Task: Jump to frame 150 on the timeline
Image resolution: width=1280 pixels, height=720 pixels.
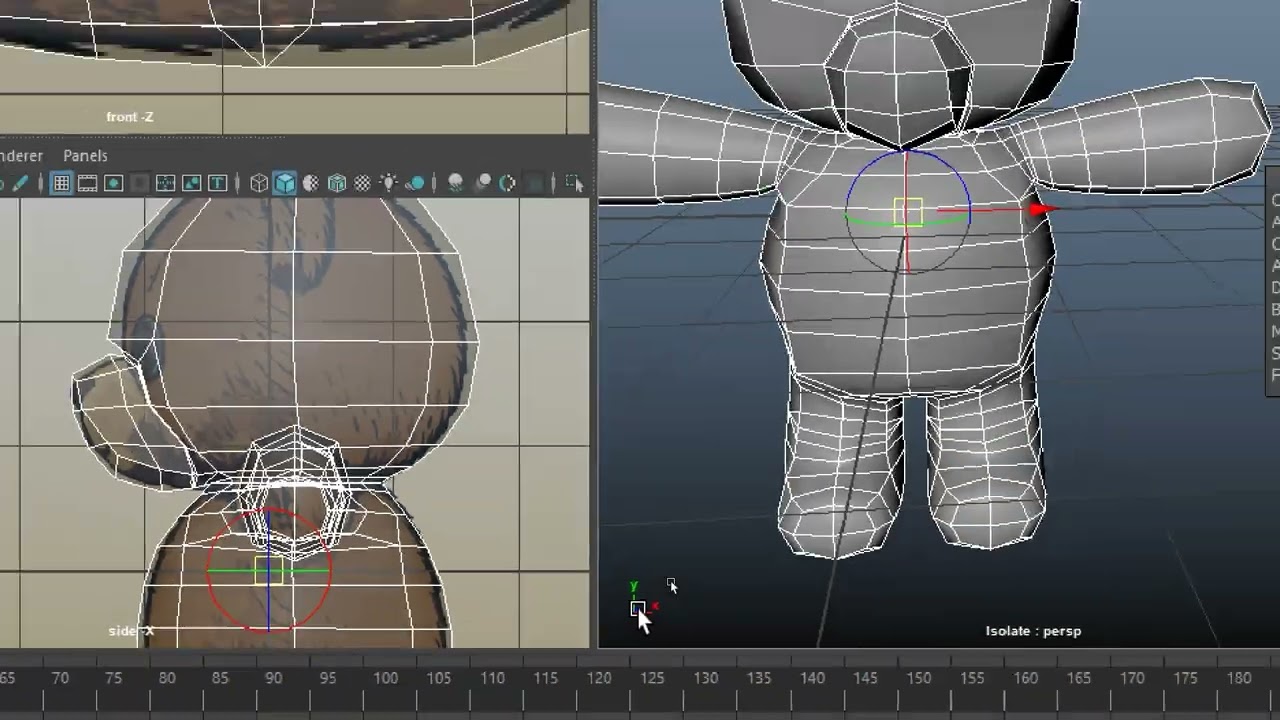Action: click(919, 678)
